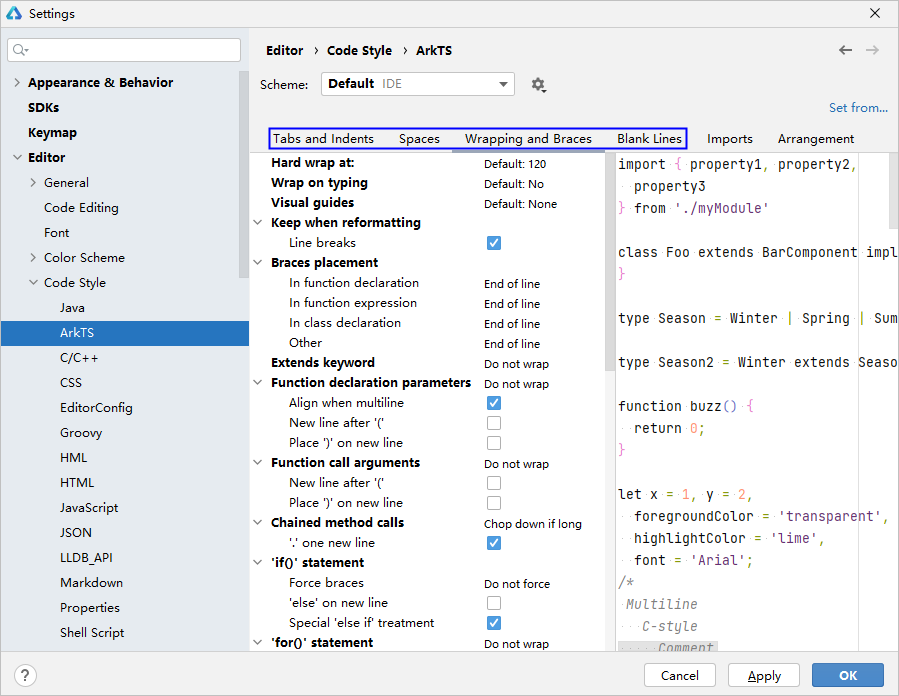Confirm with the OK button
This screenshot has height=696, width=899.
847,675
